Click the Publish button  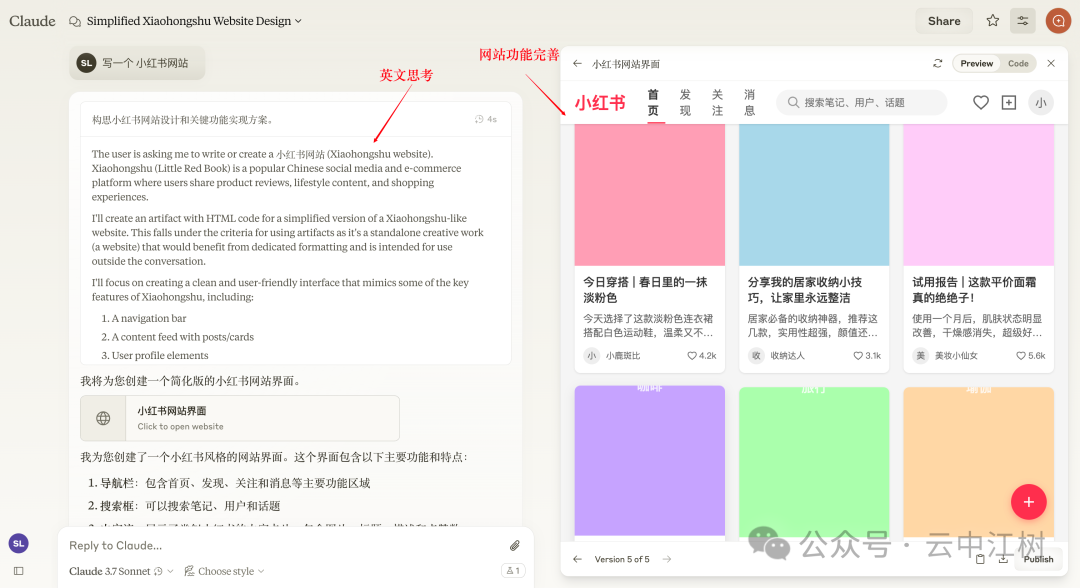point(1038,559)
